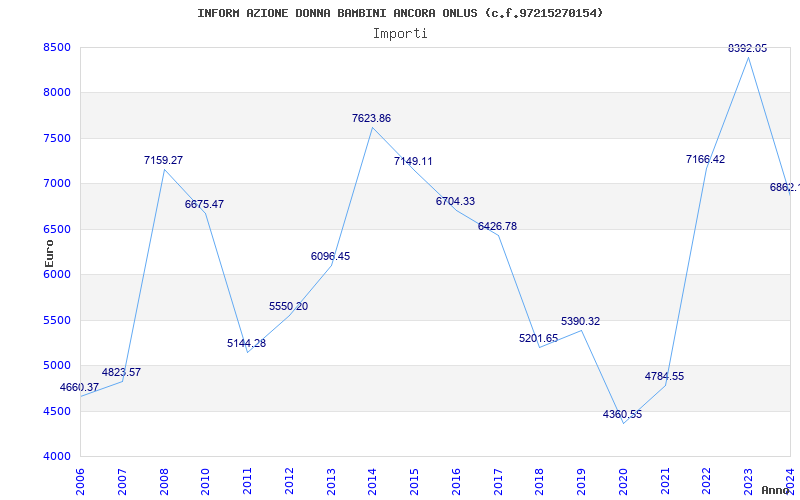Click the chart title INFORM AZIONE DONNA BAMBINI ANCORA ONLUS

coord(400,13)
